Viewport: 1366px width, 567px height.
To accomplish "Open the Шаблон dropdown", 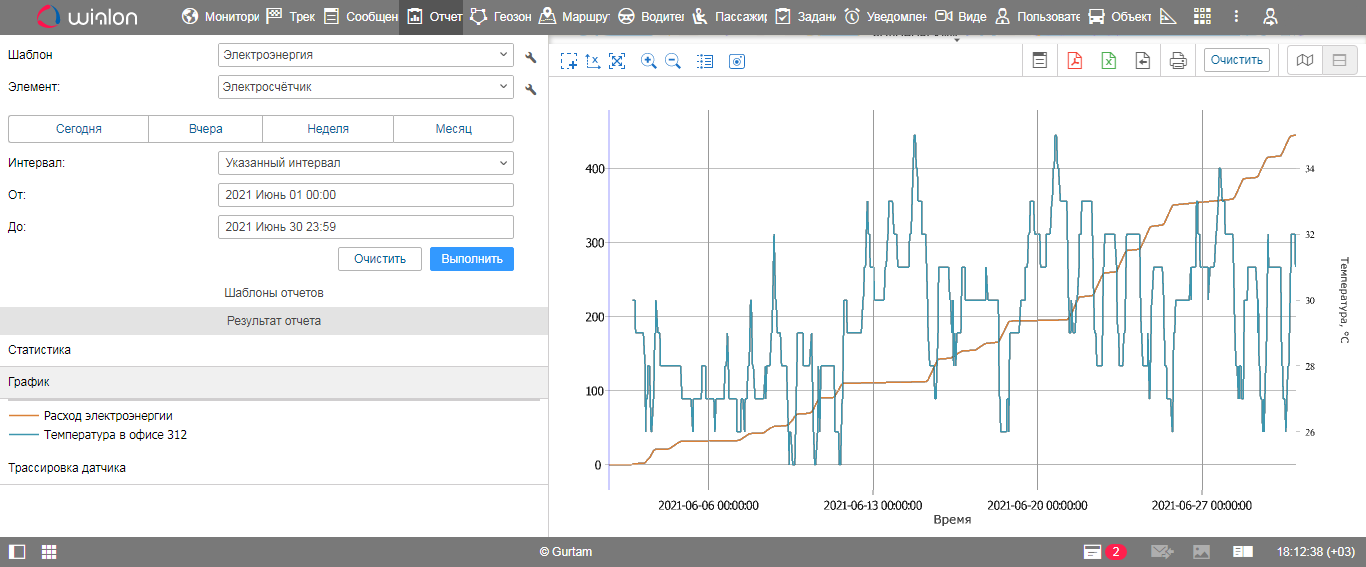I will (365, 56).
